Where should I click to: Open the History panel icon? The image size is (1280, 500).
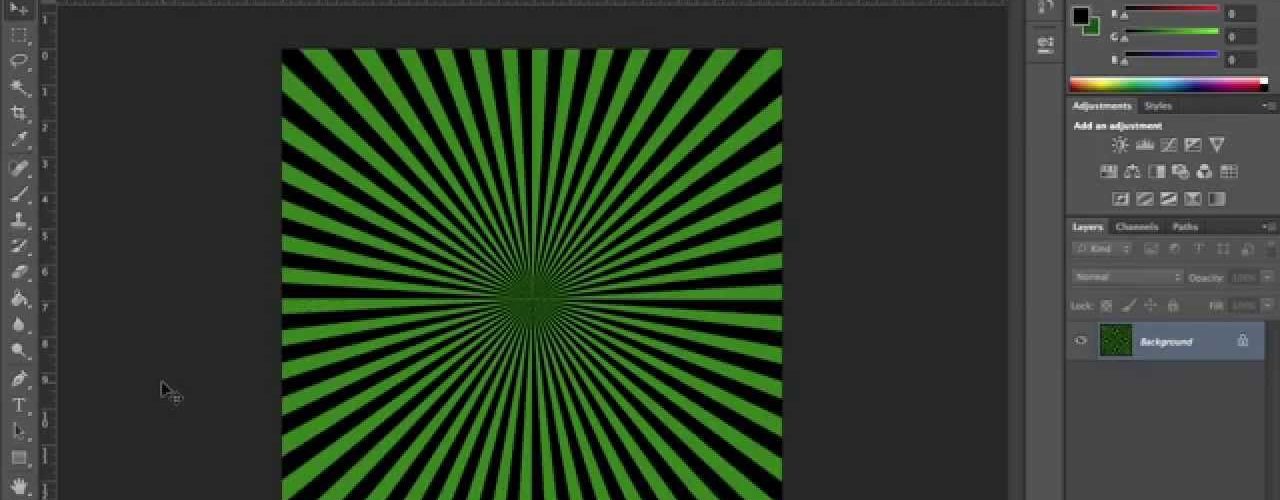[1046, 8]
